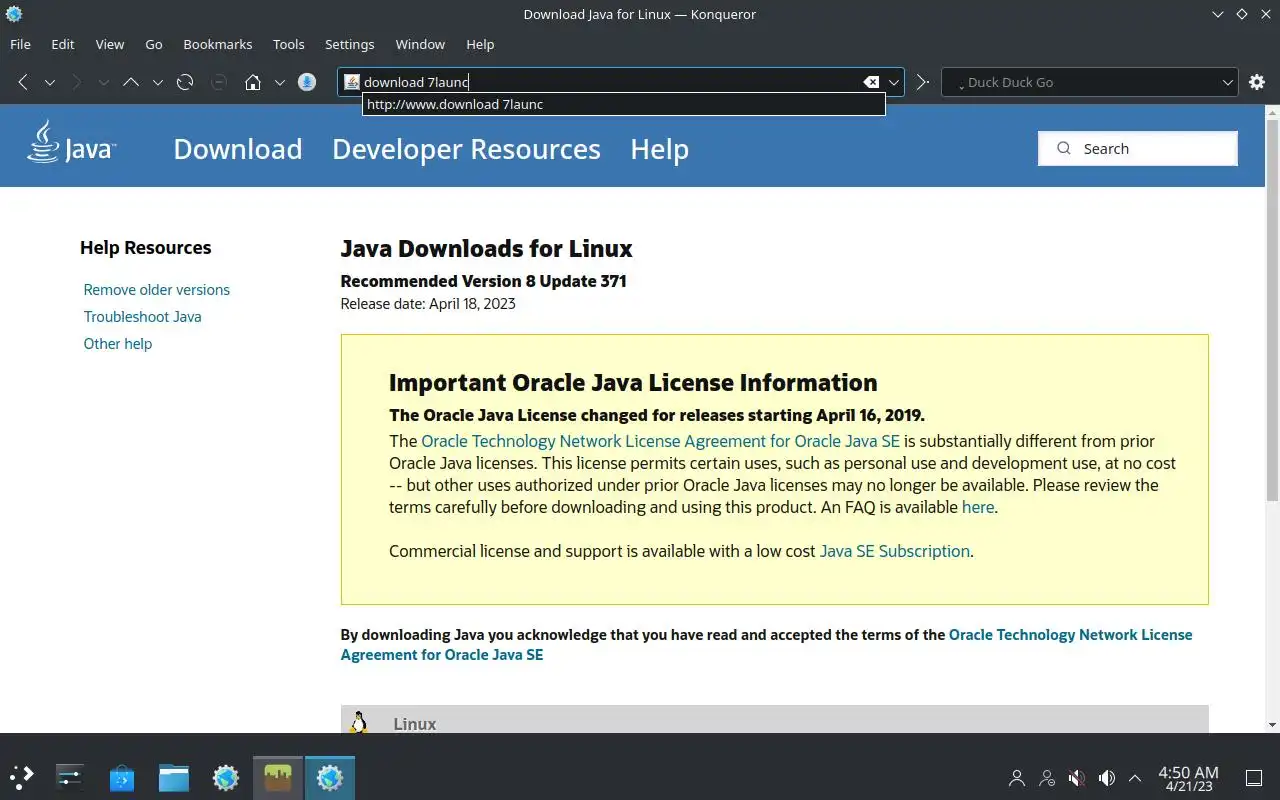Switch to the Minecraft block taskbar app

[x=278, y=776]
